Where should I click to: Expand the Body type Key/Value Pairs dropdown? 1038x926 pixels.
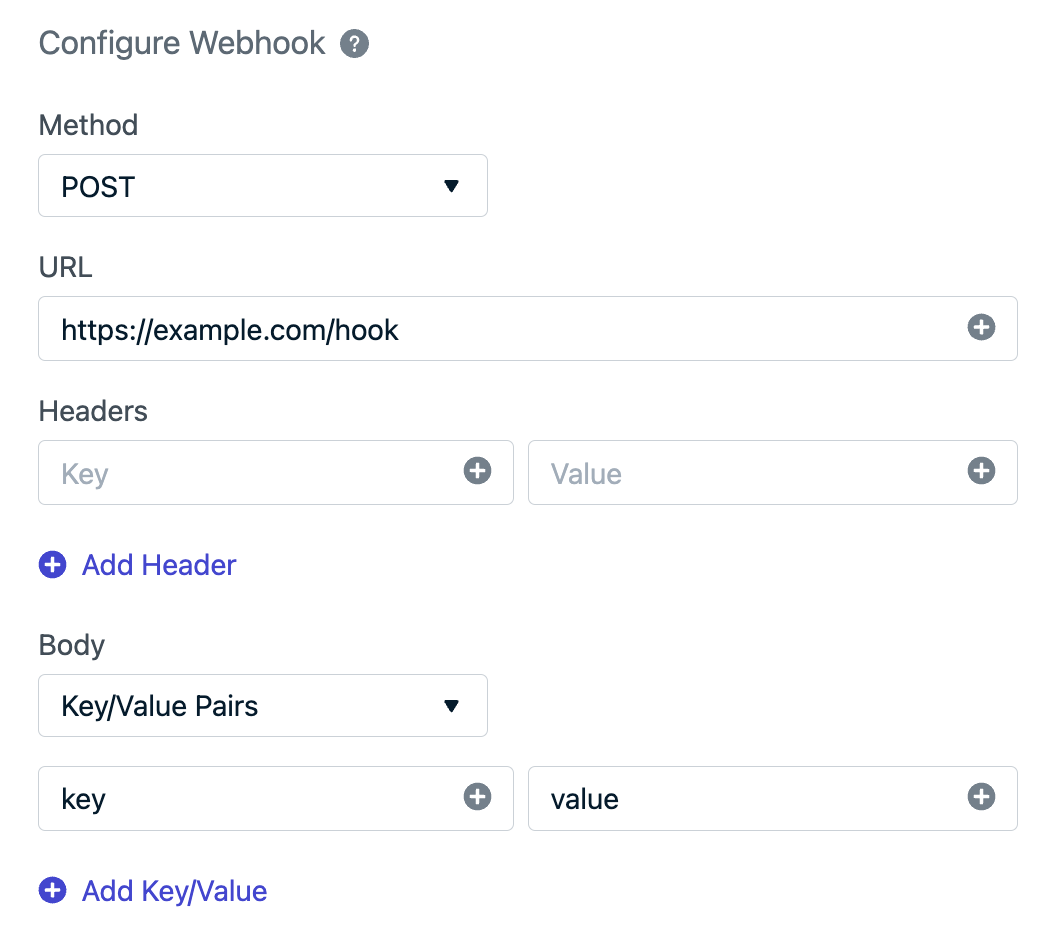point(263,706)
